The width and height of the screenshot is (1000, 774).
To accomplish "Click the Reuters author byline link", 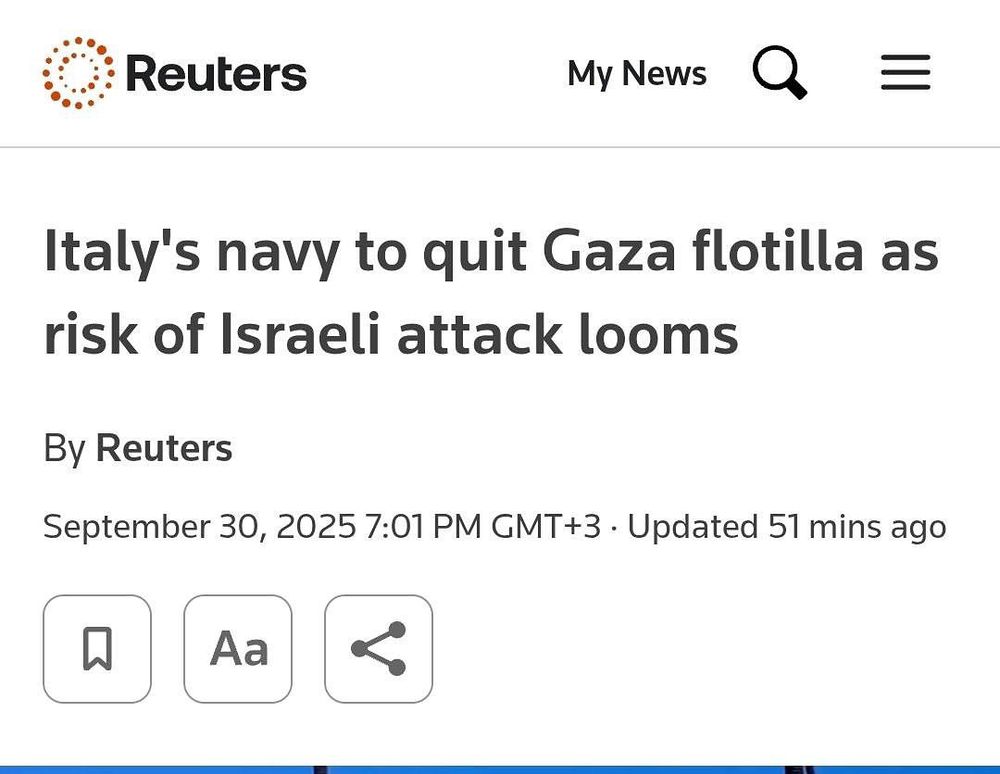I will (164, 448).
